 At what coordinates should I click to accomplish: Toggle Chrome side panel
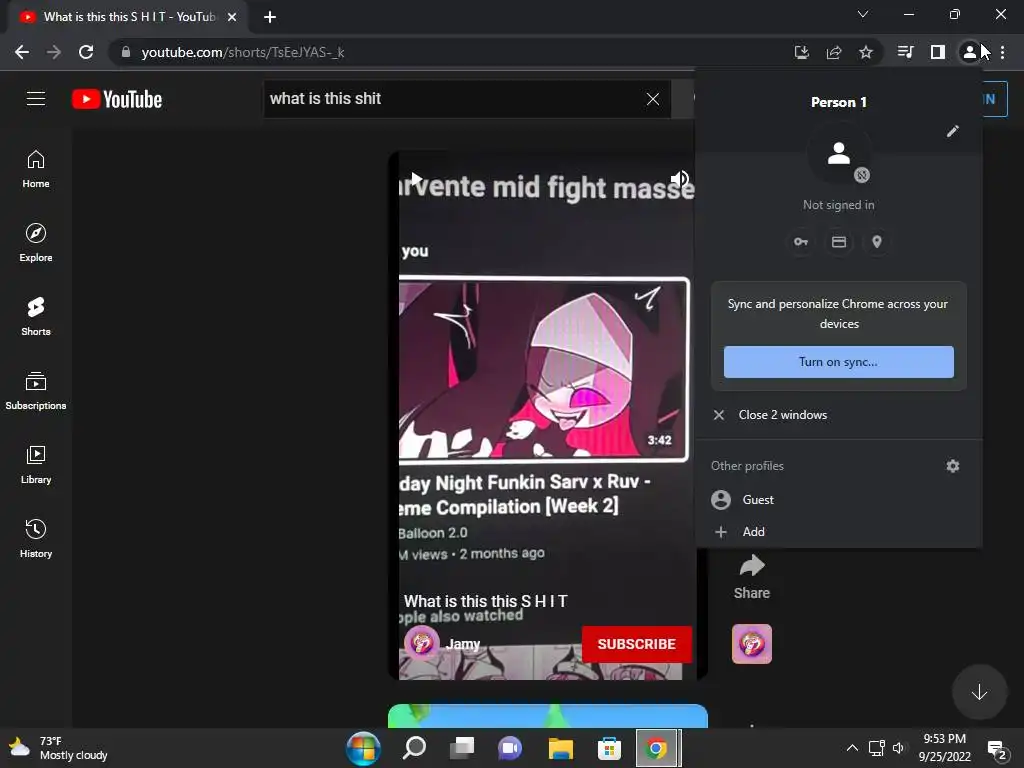coord(938,52)
